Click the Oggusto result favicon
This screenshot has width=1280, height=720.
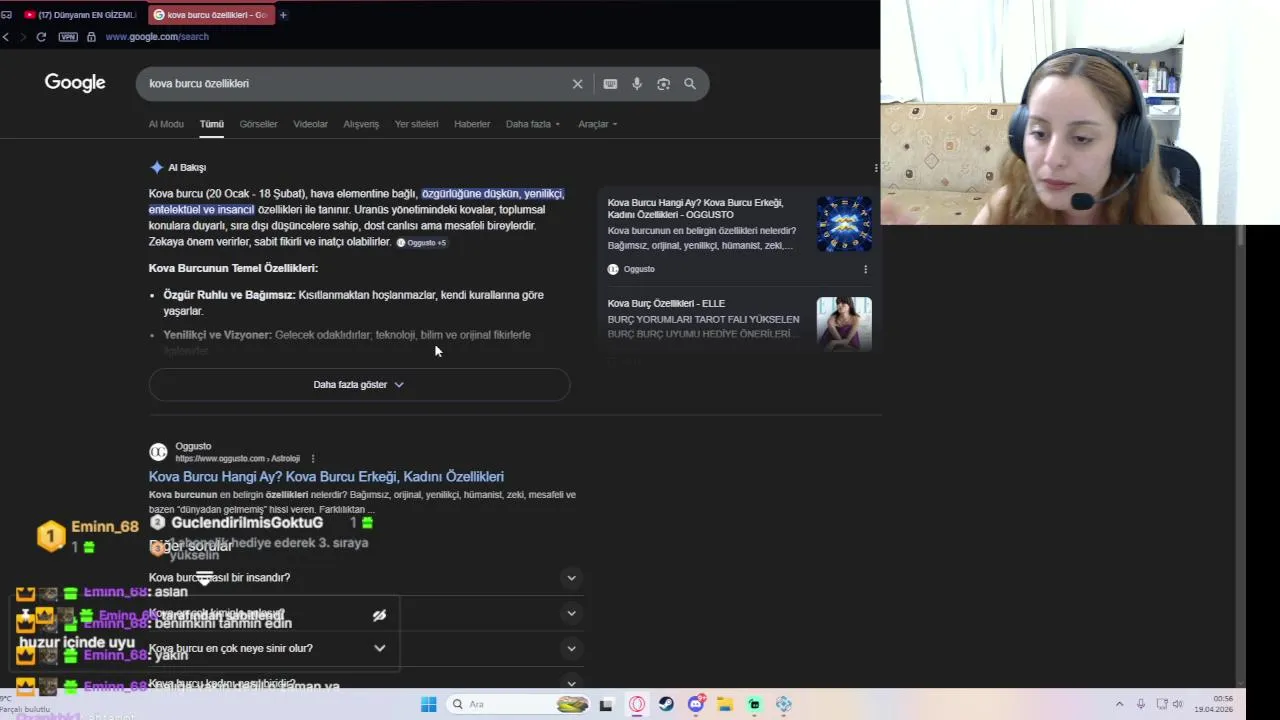(158, 452)
